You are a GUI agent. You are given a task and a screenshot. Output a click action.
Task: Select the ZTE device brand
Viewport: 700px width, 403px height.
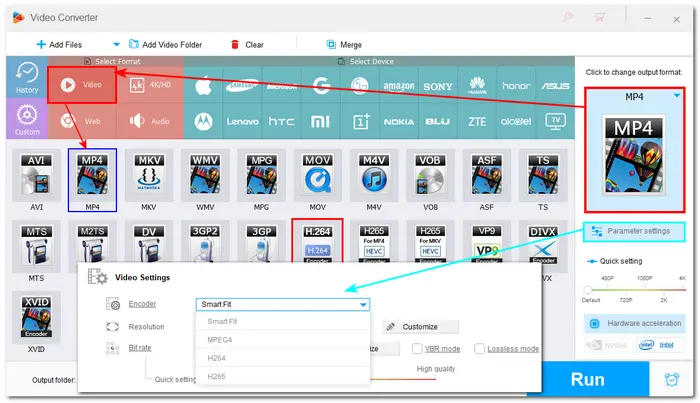477,121
